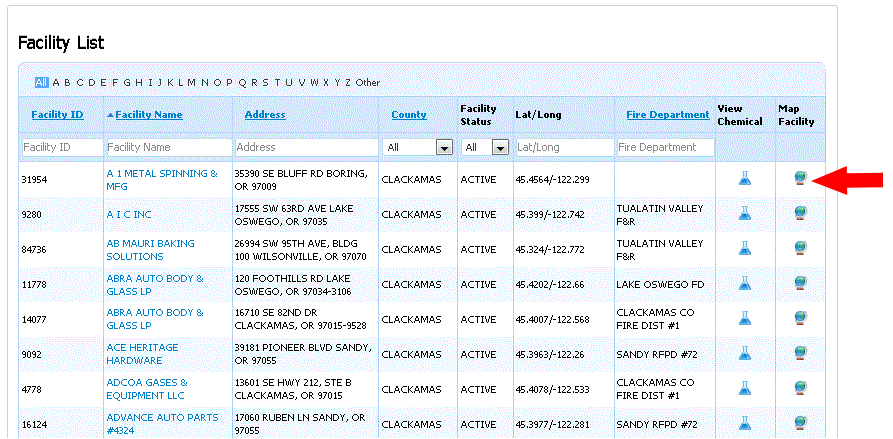This screenshot has height=439, width=893.
Task: View chemicals for Ace Heritage Hardware
Action: click(x=745, y=353)
